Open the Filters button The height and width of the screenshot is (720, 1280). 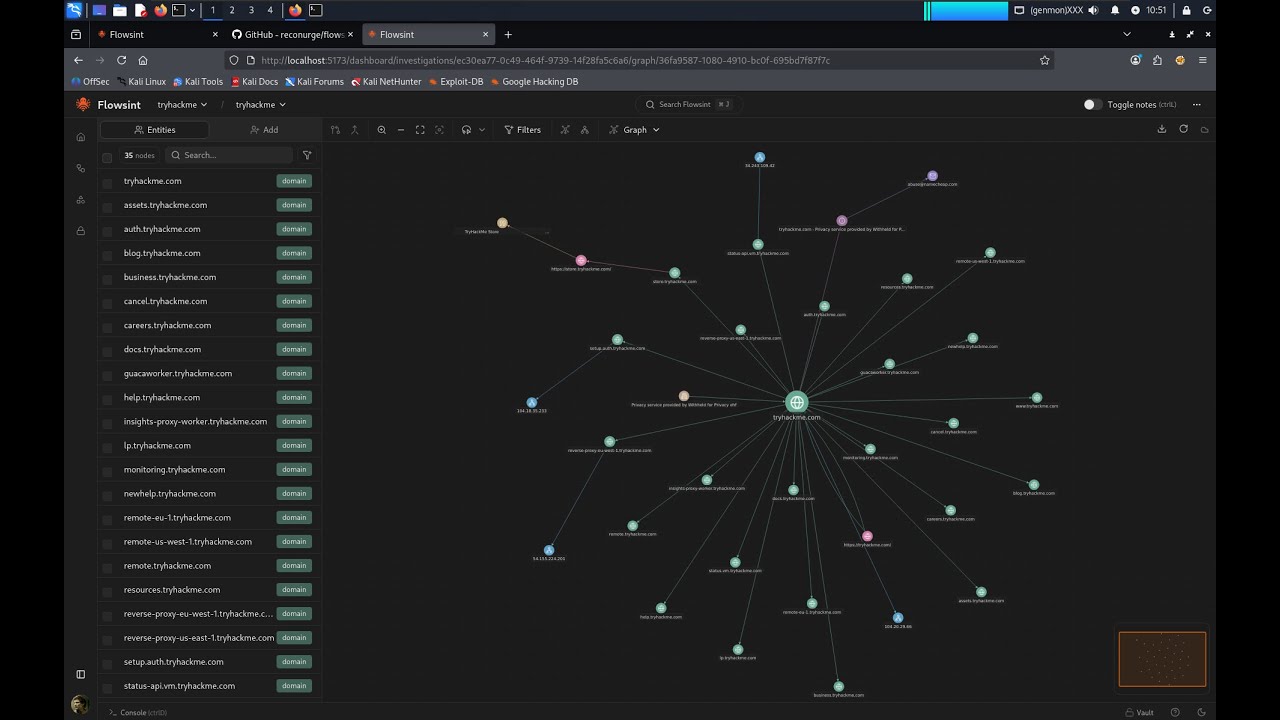coord(522,130)
